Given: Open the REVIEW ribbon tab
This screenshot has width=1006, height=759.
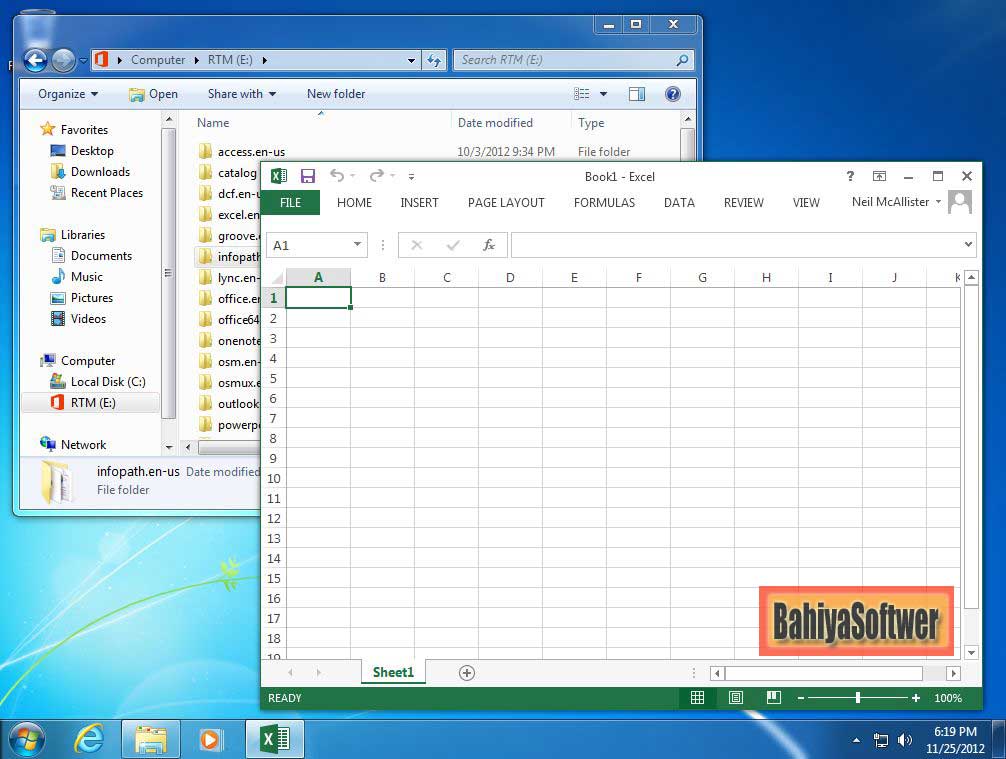Looking at the screenshot, I should pos(744,203).
